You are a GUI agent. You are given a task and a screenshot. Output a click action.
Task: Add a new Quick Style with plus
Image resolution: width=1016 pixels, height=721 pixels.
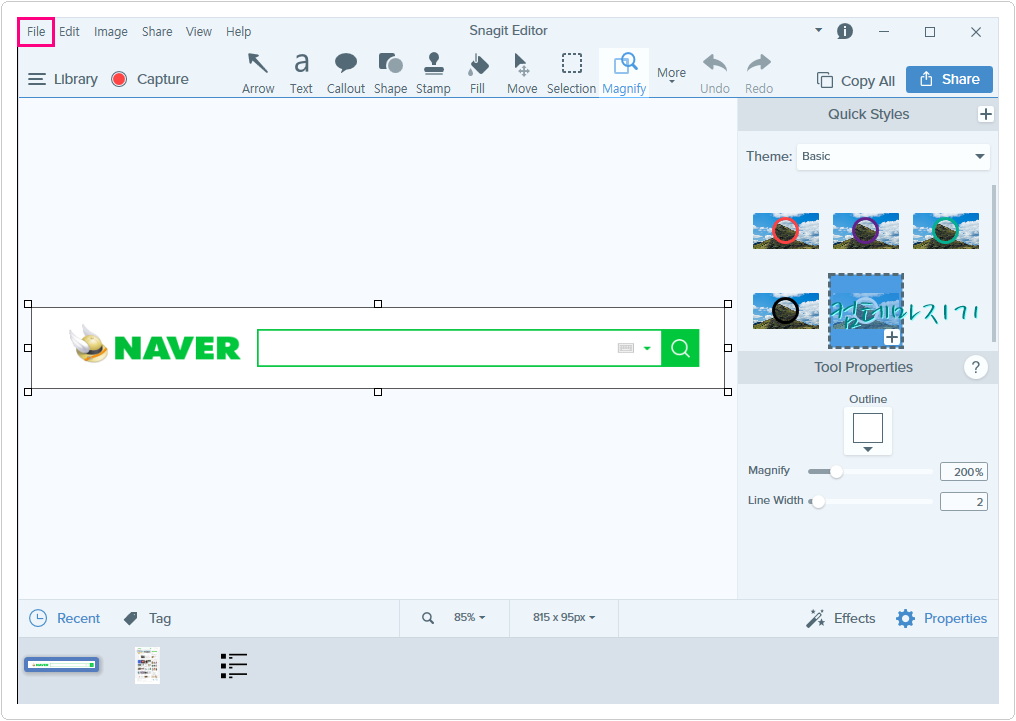pyautogui.click(x=985, y=114)
